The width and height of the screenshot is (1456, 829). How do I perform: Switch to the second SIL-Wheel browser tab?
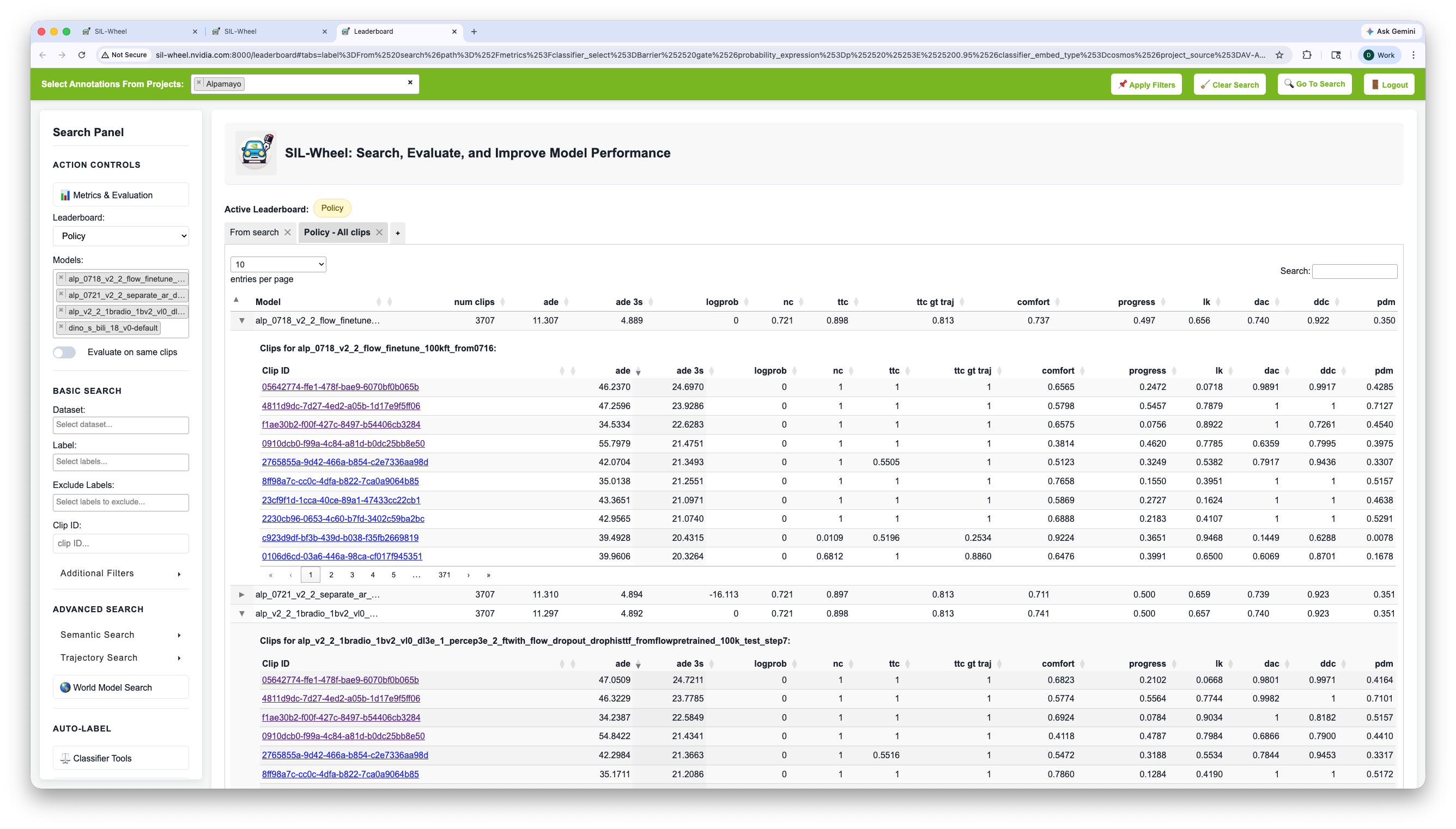(268, 31)
